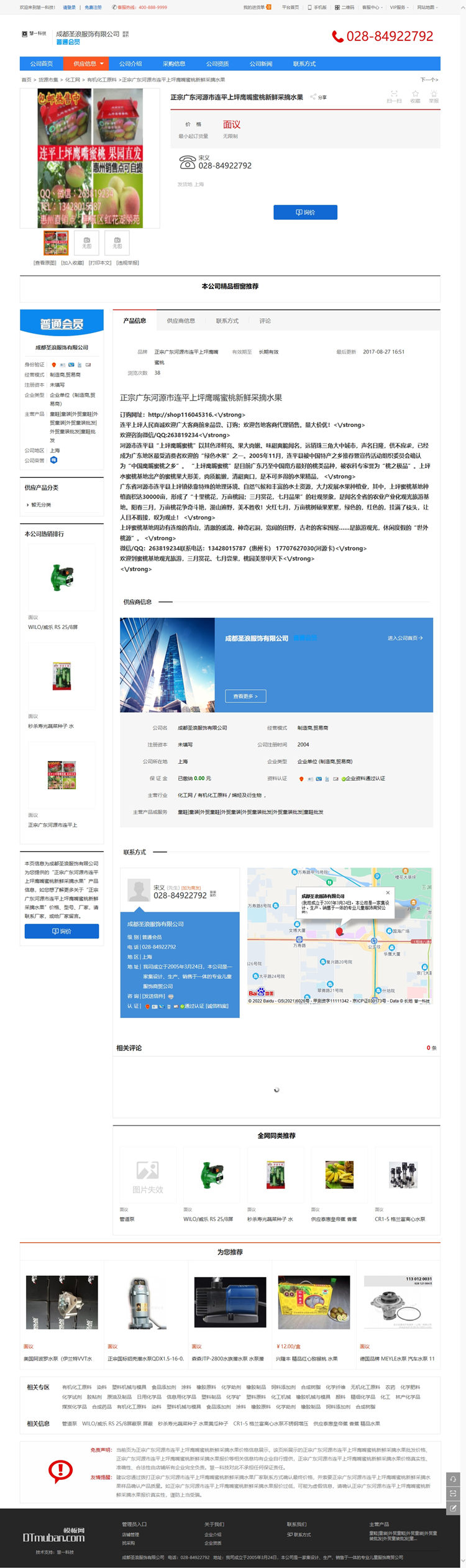Click the 扫一扫 QR scan icon

pos(394,93)
